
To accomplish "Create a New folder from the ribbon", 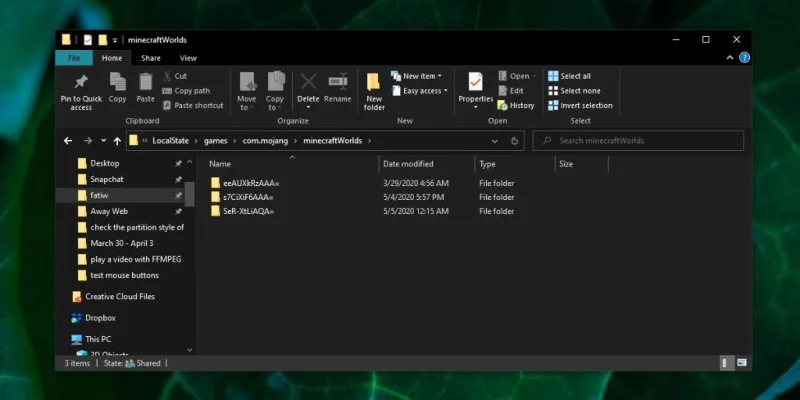I will (374, 91).
